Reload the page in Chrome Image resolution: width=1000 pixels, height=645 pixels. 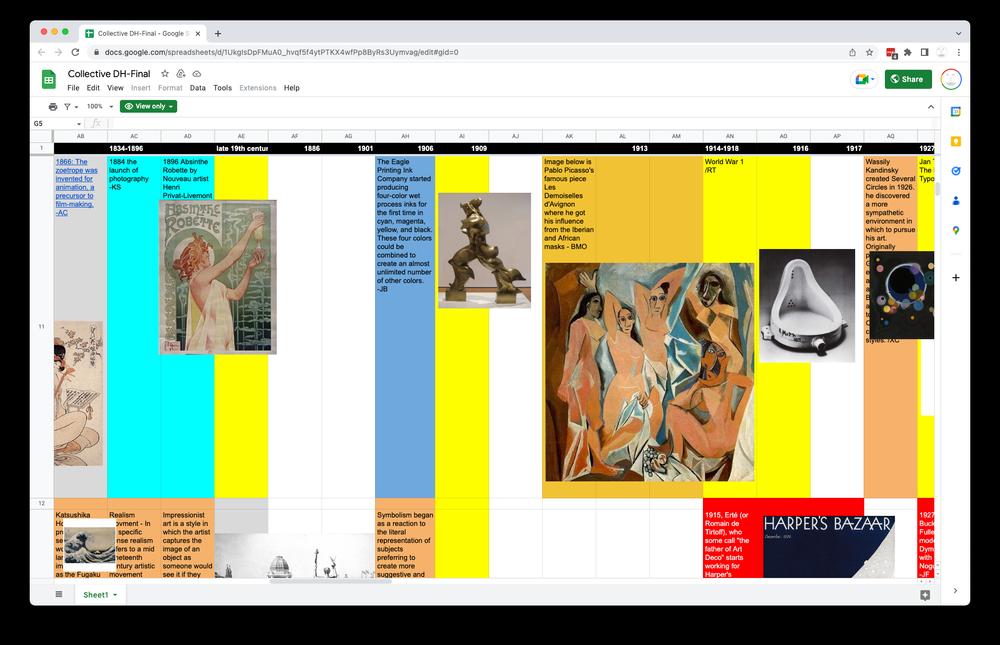click(75, 52)
